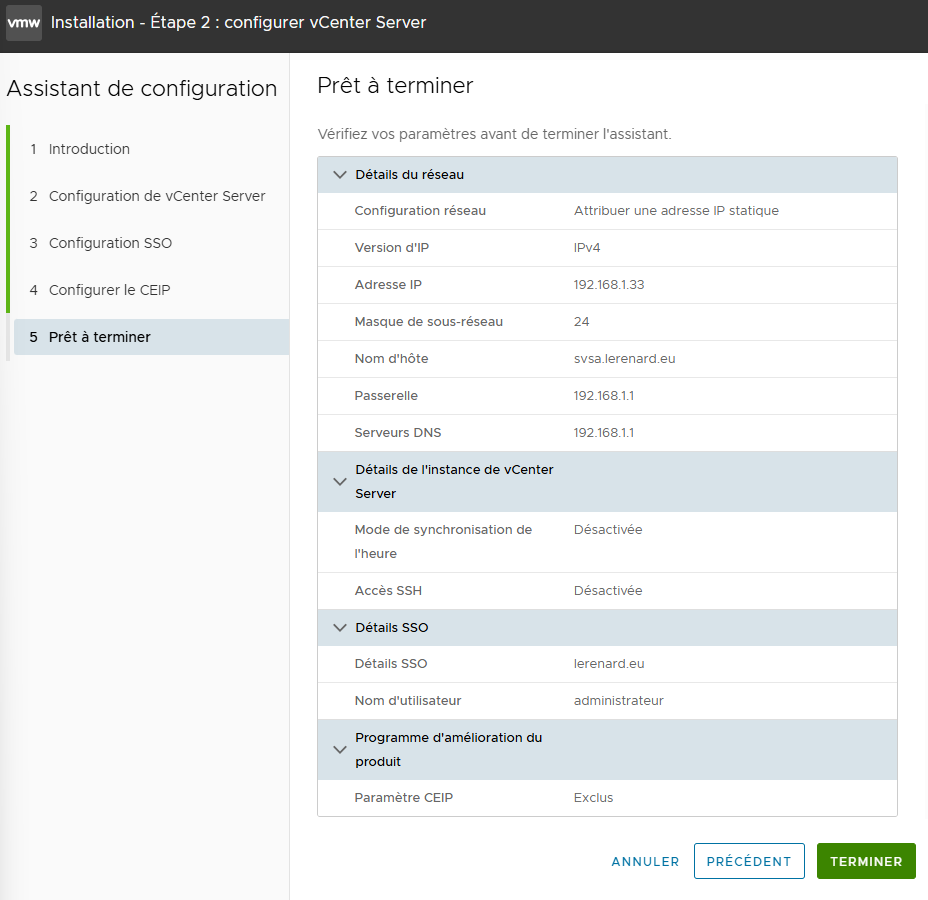Screen dimensions: 928x900
Task: Click the 'Masque de sous-réseau' label
Action: (x=428, y=321)
